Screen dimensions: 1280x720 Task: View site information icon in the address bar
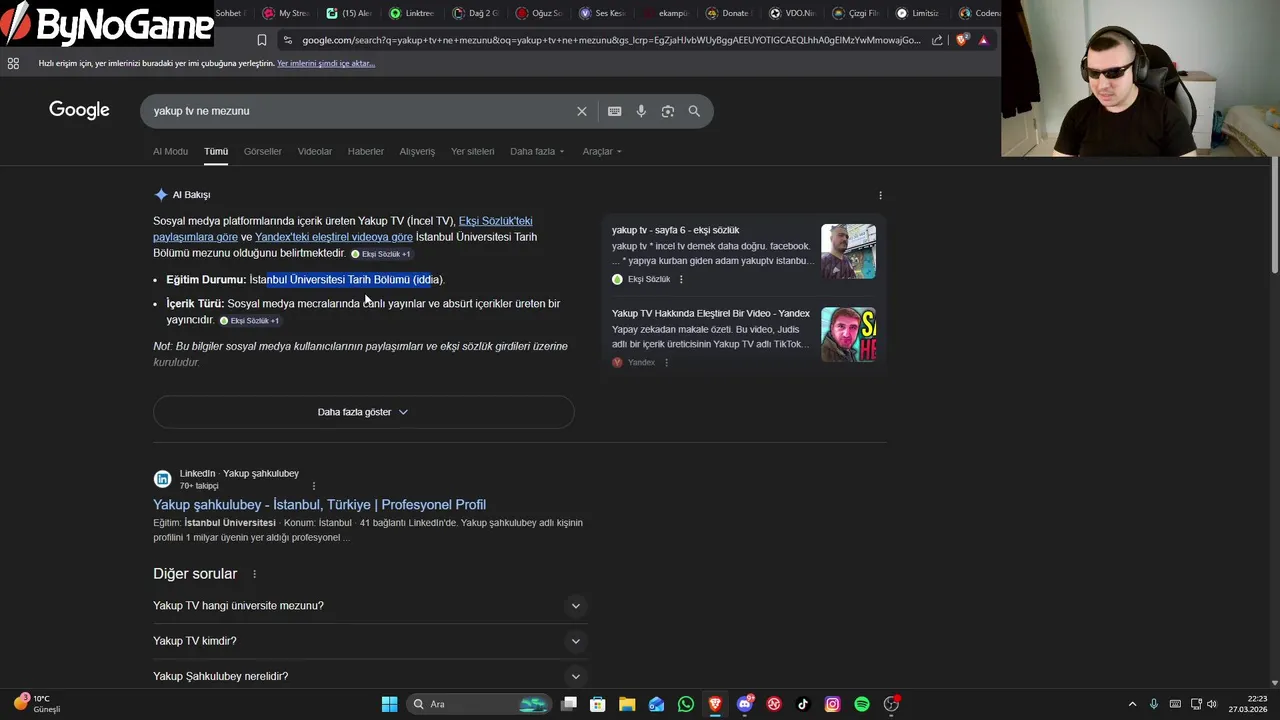(288, 40)
